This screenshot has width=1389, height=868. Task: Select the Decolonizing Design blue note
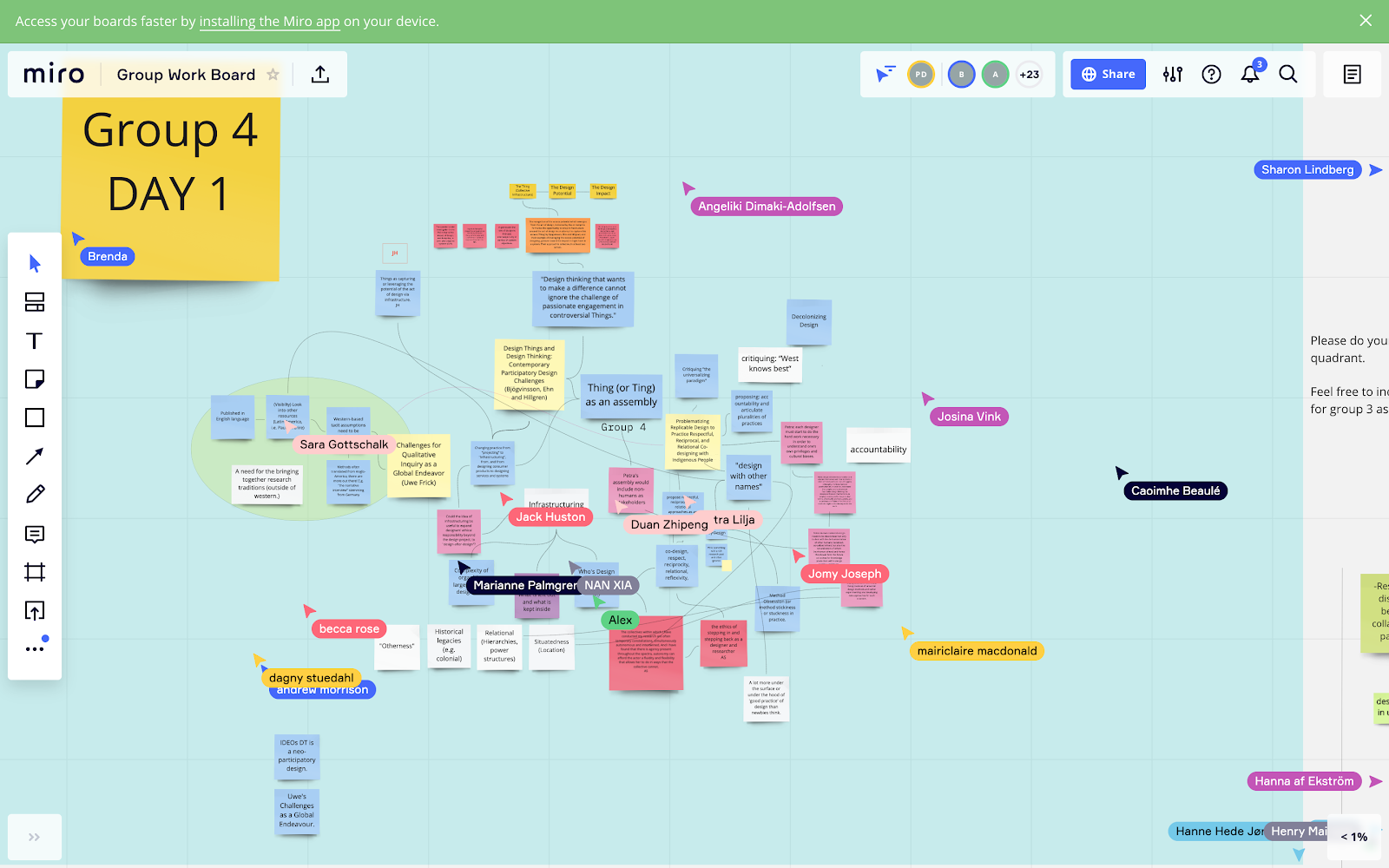point(809,322)
